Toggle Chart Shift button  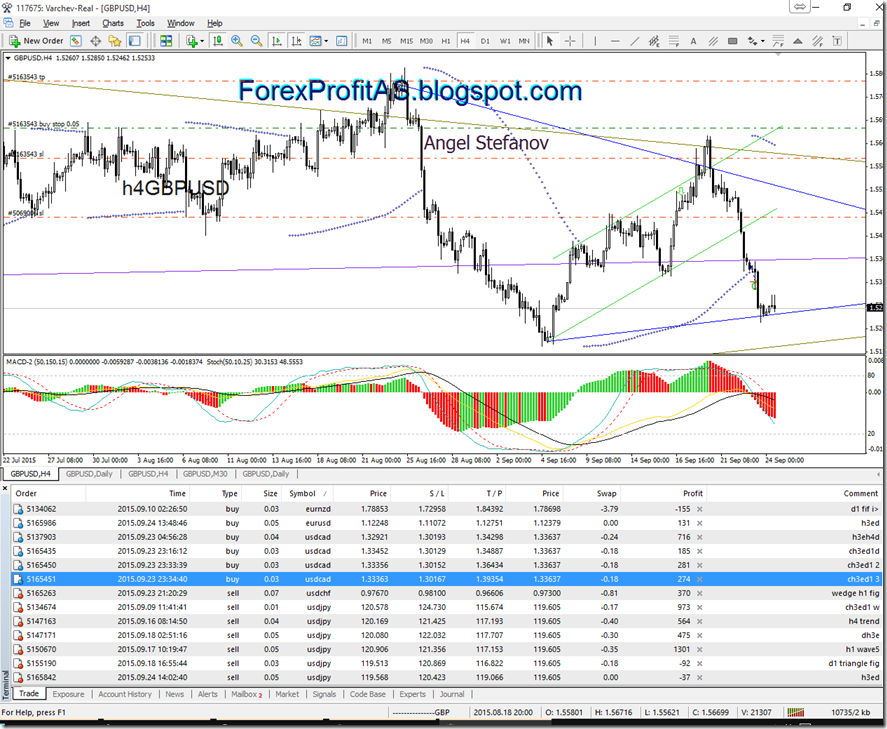coord(296,41)
